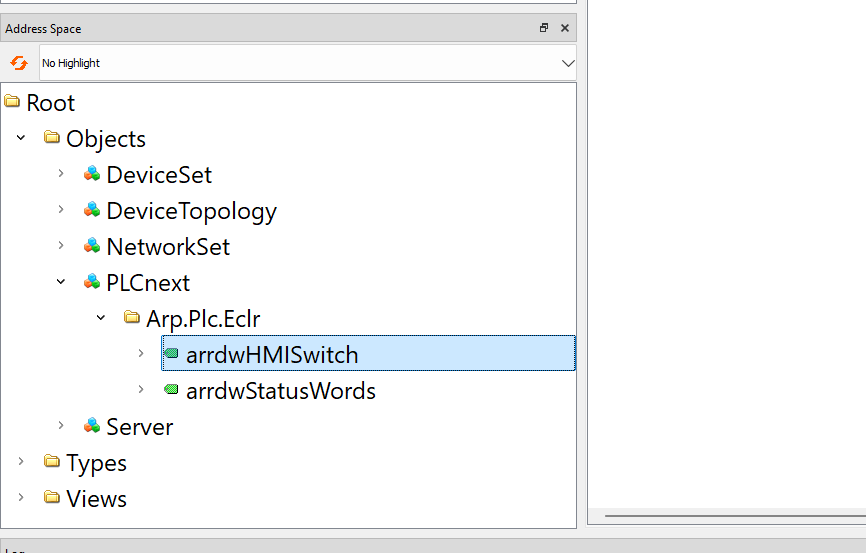Select the Views folder label
This screenshot has width=866, height=553.
(96, 498)
